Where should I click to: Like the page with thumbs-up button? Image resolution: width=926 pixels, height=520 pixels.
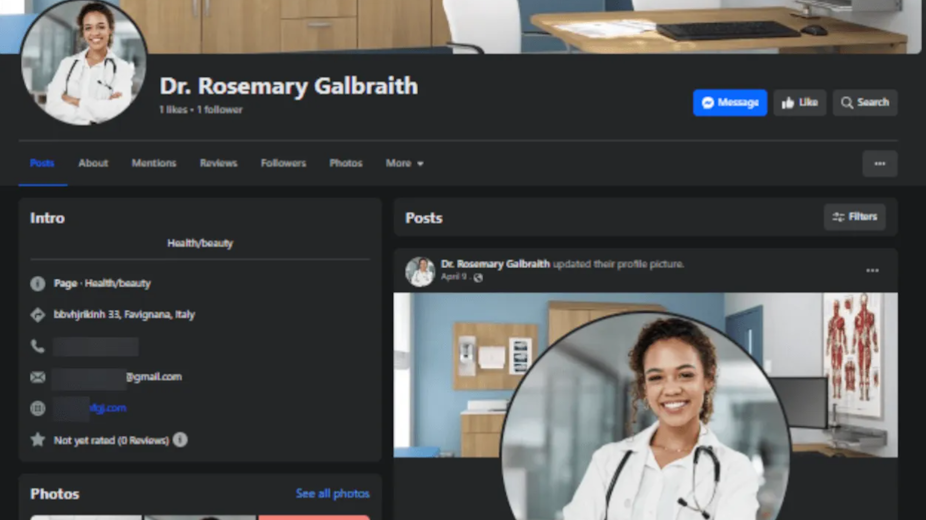(x=799, y=103)
